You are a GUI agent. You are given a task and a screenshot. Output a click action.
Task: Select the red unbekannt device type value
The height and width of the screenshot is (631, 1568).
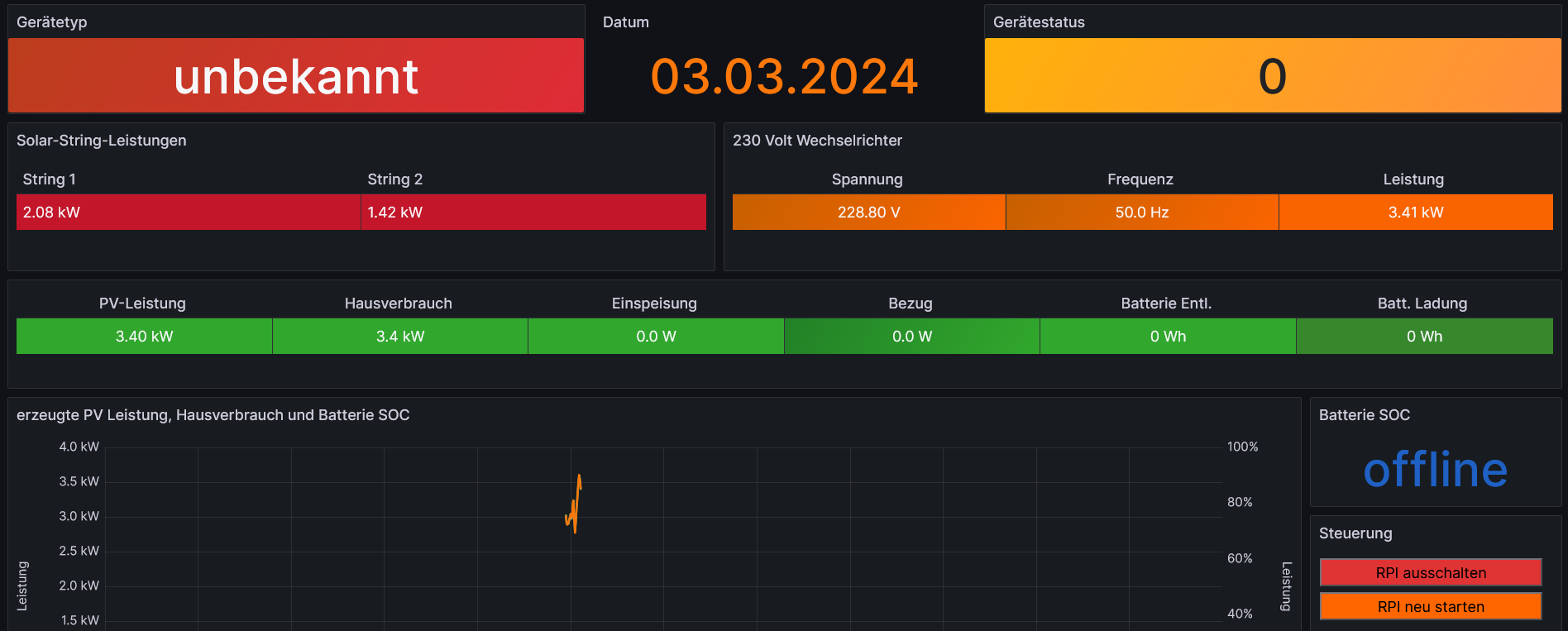[296, 76]
